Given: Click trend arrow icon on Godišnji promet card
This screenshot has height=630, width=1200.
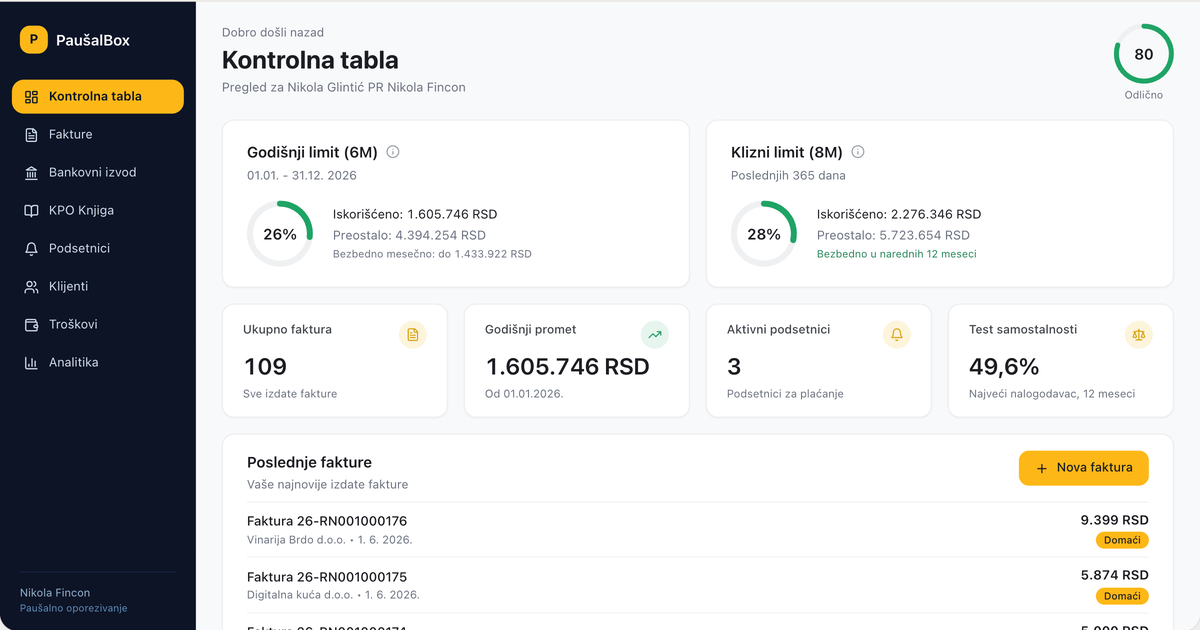Looking at the screenshot, I should (x=655, y=335).
